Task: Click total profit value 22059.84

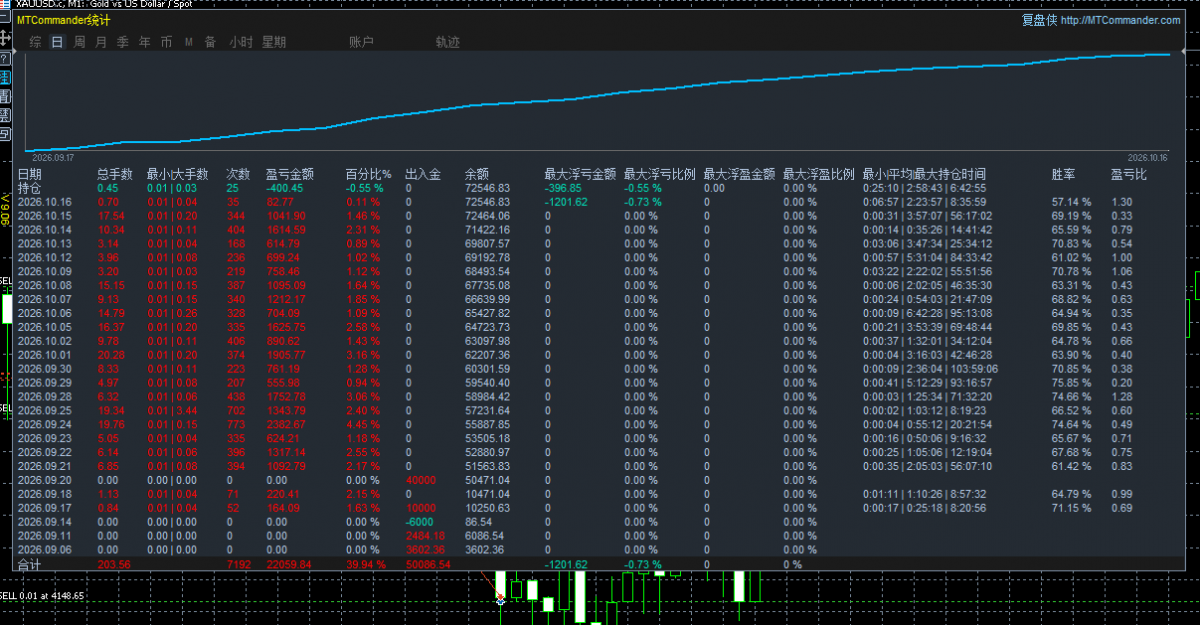Action: point(289,565)
